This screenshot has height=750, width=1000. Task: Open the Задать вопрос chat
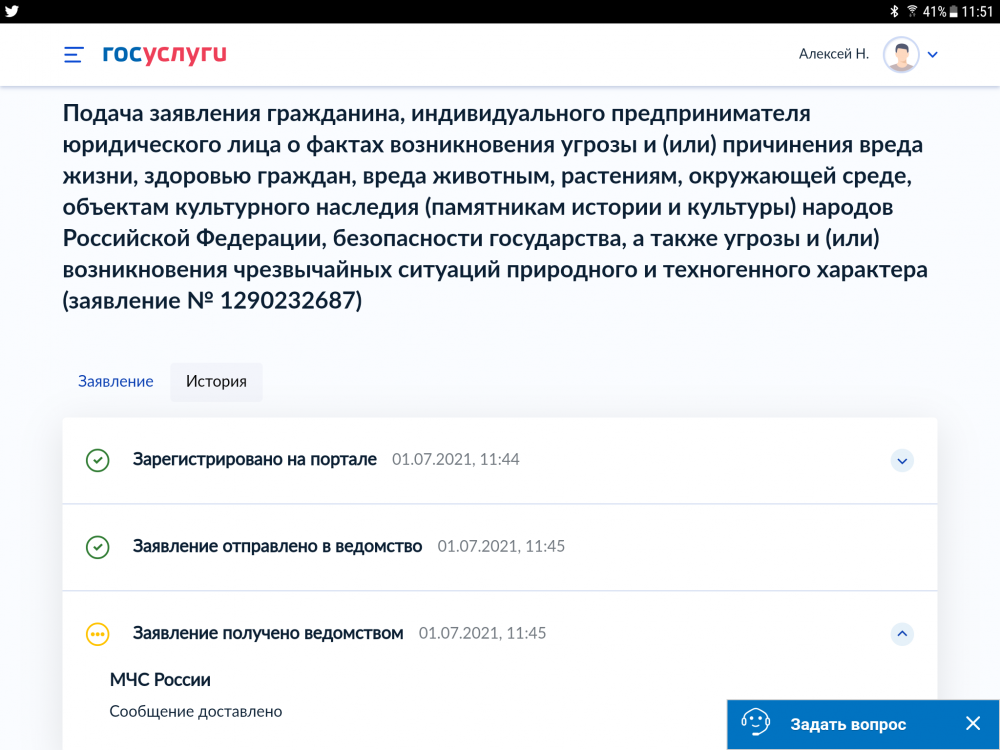(x=847, y=724)
